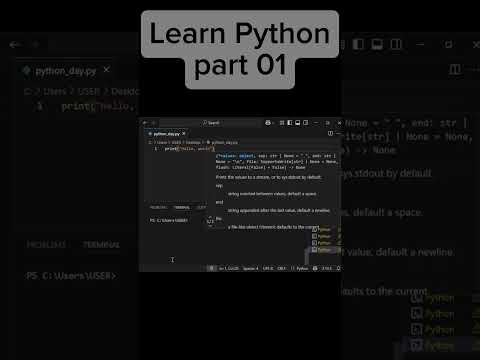Toggle the secondary side bar
Image resolution: width=480 pixels, height=360 pixels.
pyautogui.click(x=305, y=123)
